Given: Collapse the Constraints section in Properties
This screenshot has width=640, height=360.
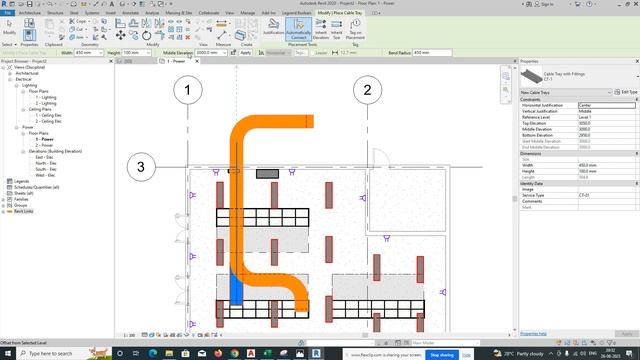Looking at the screenshot, I should (637, 100).
